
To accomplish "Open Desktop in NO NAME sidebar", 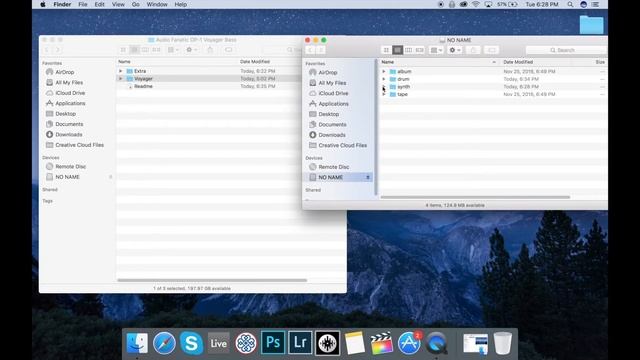I will tap(329, 114).
